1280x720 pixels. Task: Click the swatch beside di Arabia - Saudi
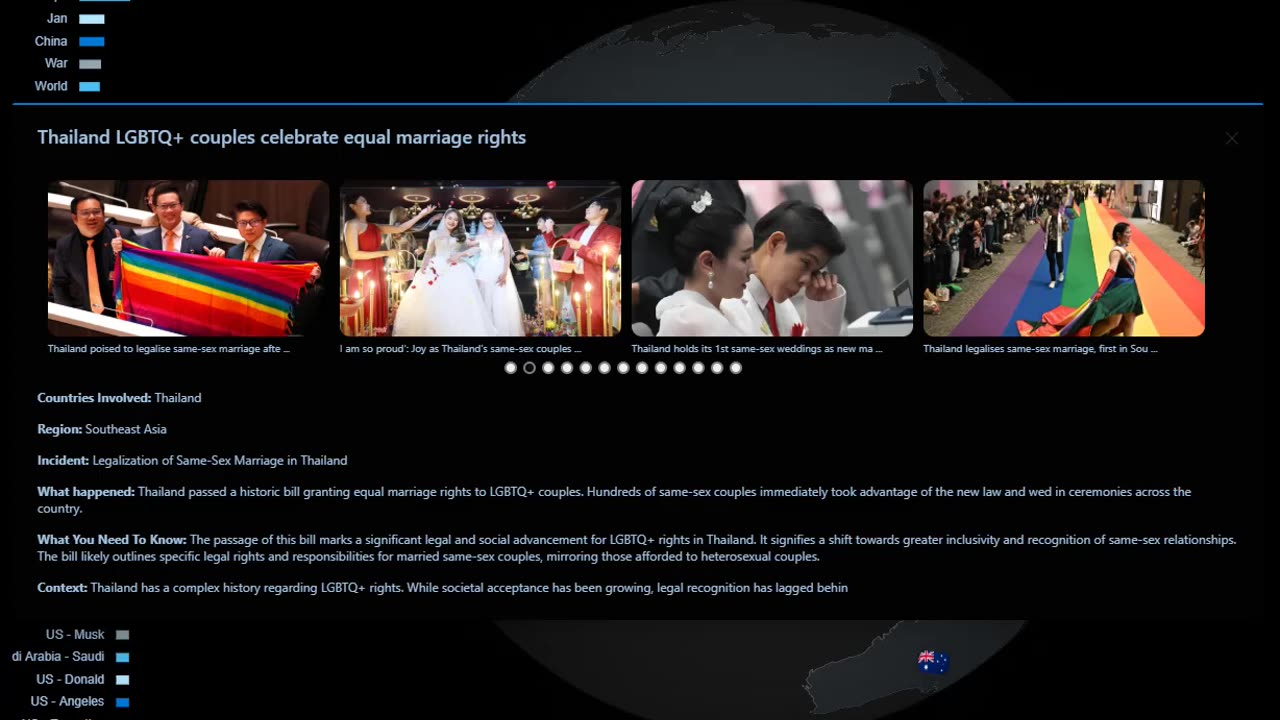coord(122,657)
